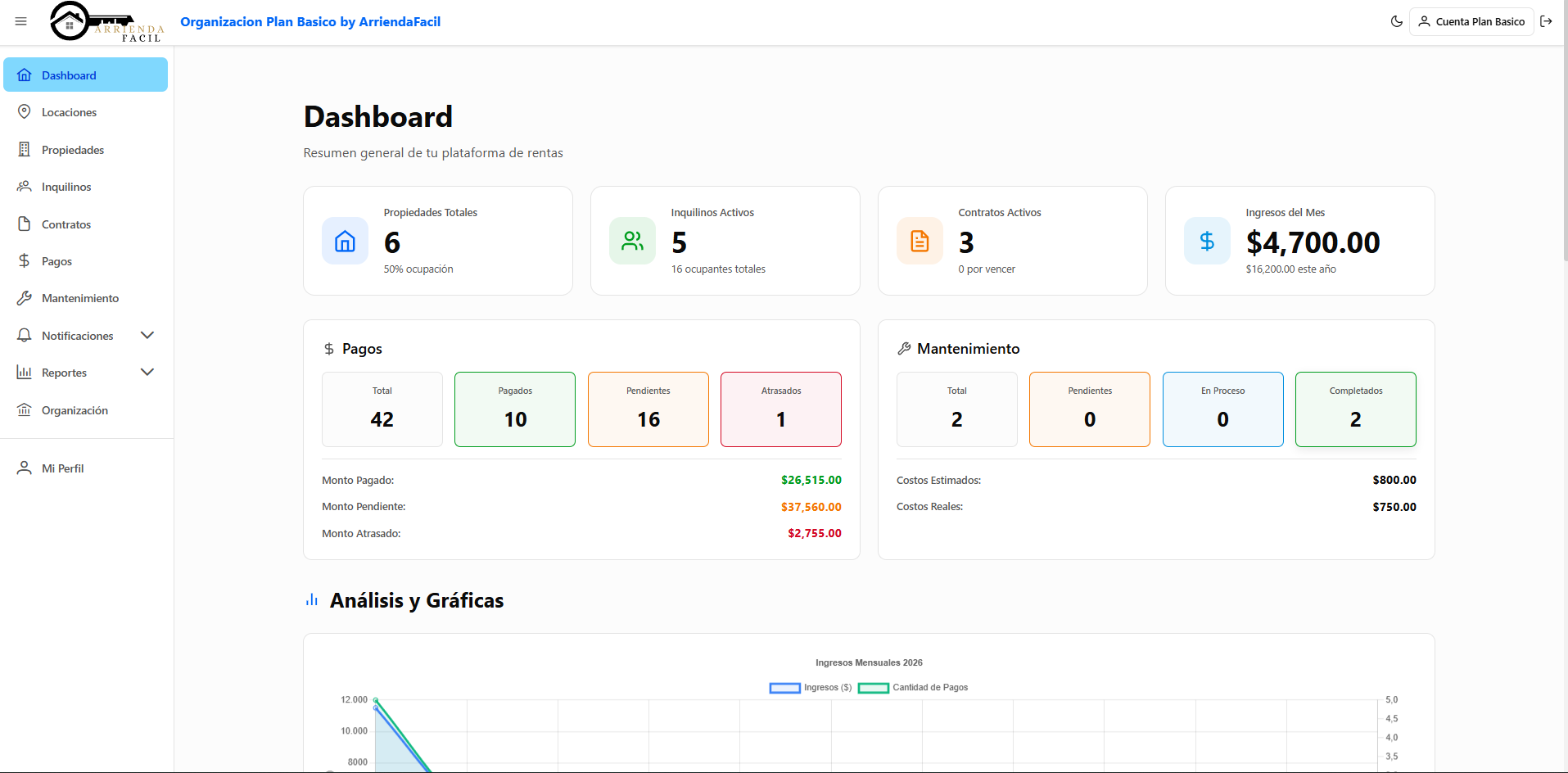The width and height of the screenshot is (1568, 773).
Task: Open Notificaciones in the sidebar
Action: tap(86, 336)
